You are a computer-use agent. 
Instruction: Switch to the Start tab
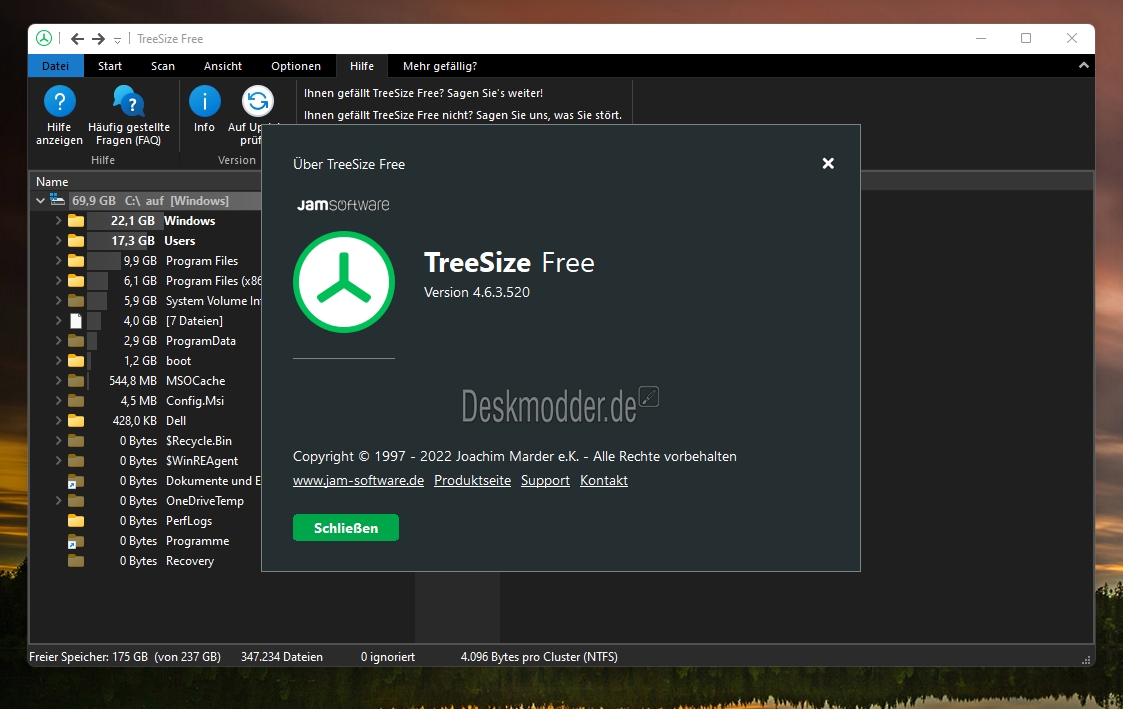click(x=110, y=66)
